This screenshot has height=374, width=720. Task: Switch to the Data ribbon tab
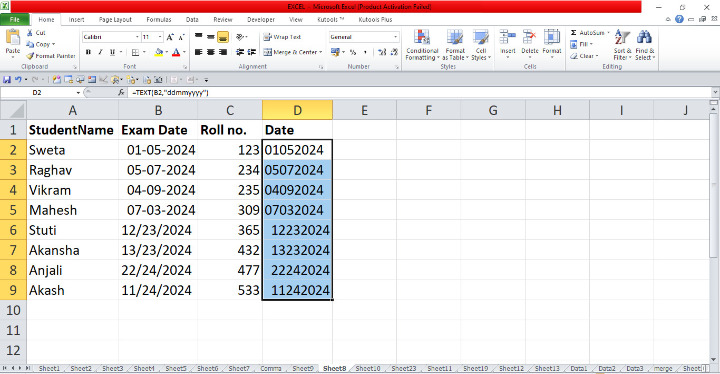192,19
